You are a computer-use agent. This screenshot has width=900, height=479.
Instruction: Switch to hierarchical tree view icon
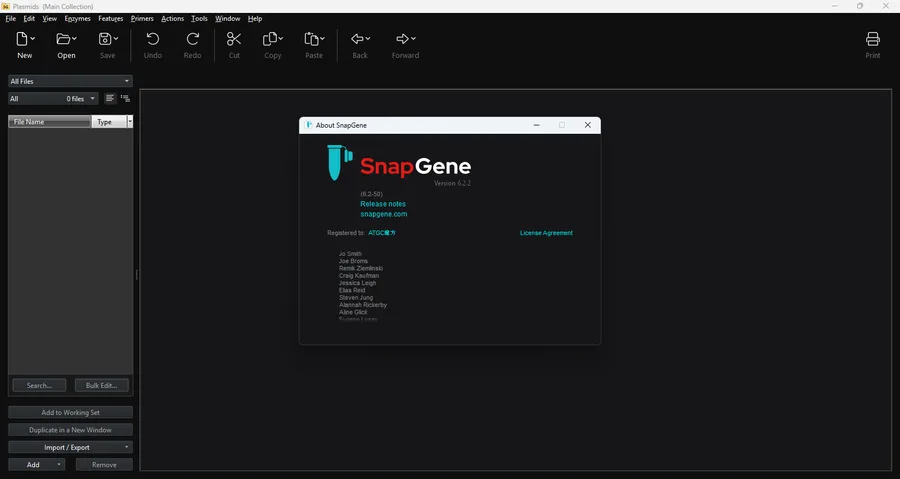click(125, 99)
